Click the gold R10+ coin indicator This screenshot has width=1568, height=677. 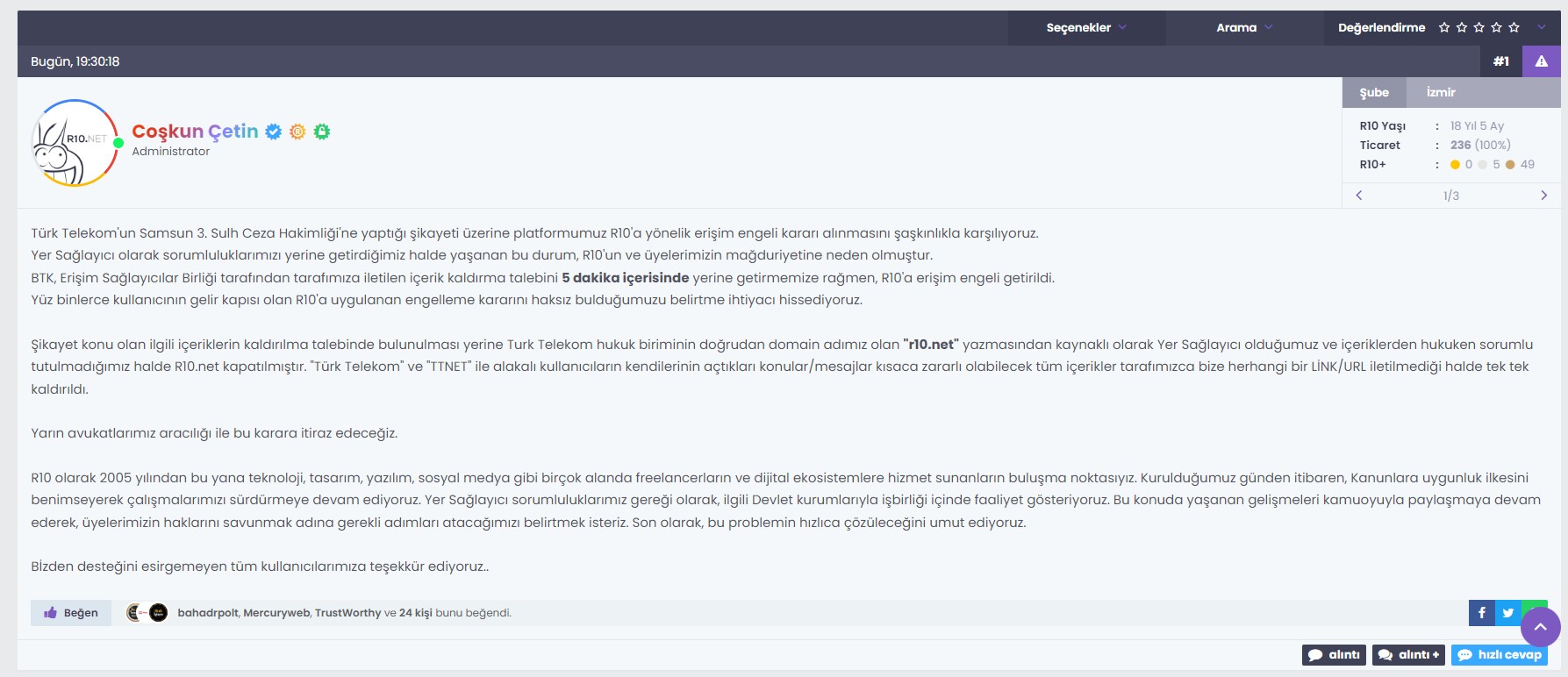(x=1455, y=164)
